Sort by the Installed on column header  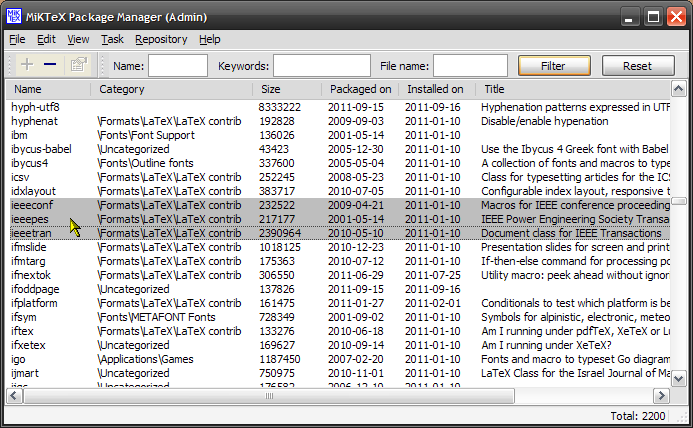coord(437,89)
